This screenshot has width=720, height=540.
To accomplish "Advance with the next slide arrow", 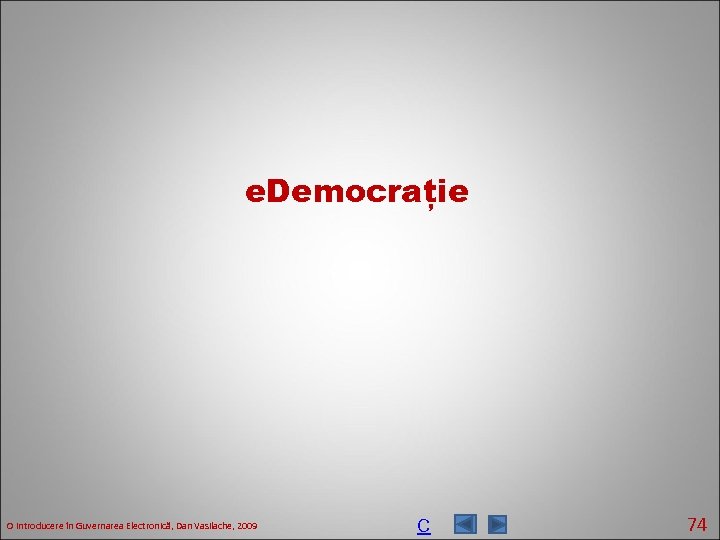I will click(x=497, y=524).
